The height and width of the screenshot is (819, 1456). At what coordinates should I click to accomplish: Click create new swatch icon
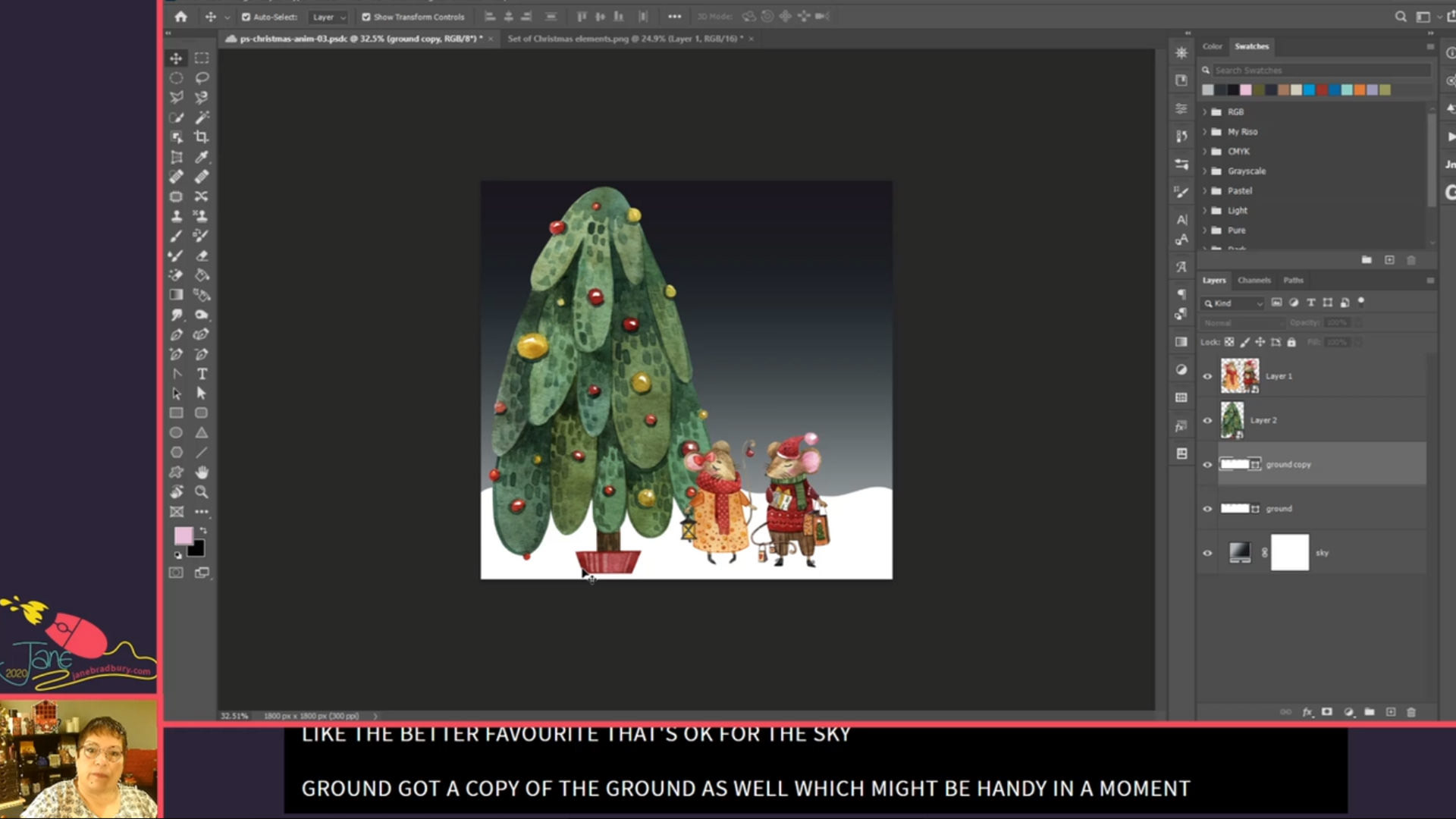point(1389,260)
